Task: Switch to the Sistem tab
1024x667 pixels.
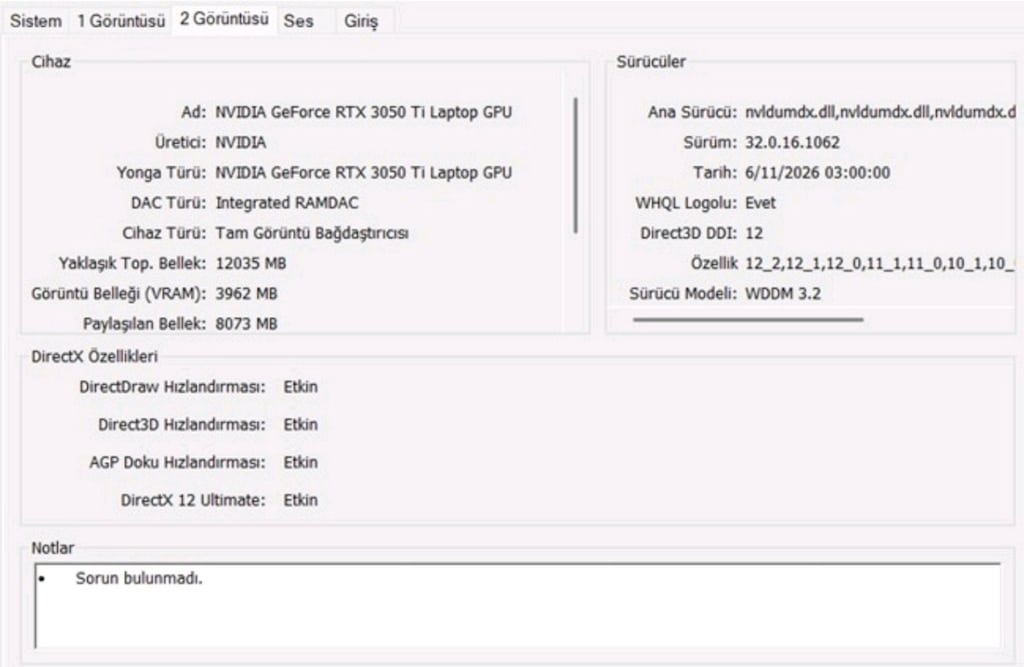Action: [36, 21]
